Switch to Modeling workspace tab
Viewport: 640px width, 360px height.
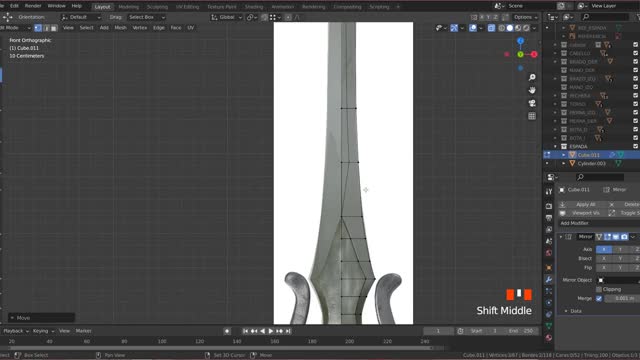(x=129, y=7)
